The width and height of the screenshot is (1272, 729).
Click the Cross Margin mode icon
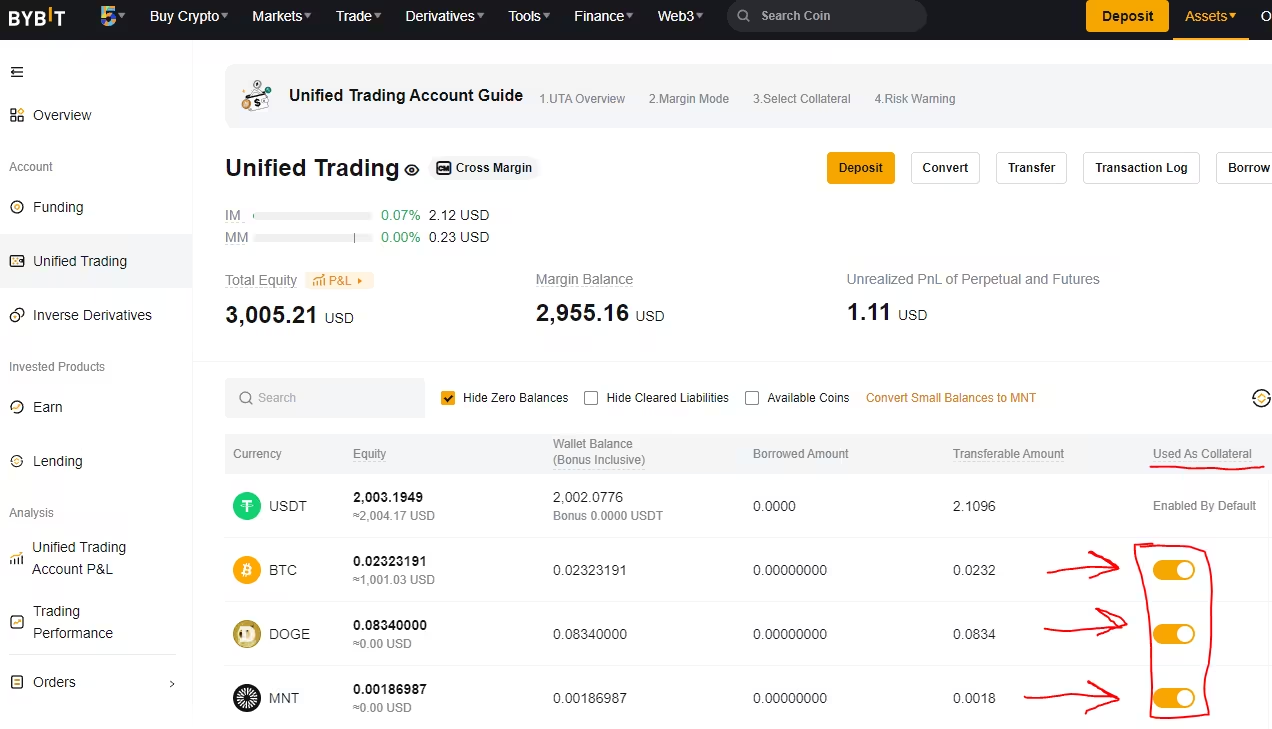(444, 168)
